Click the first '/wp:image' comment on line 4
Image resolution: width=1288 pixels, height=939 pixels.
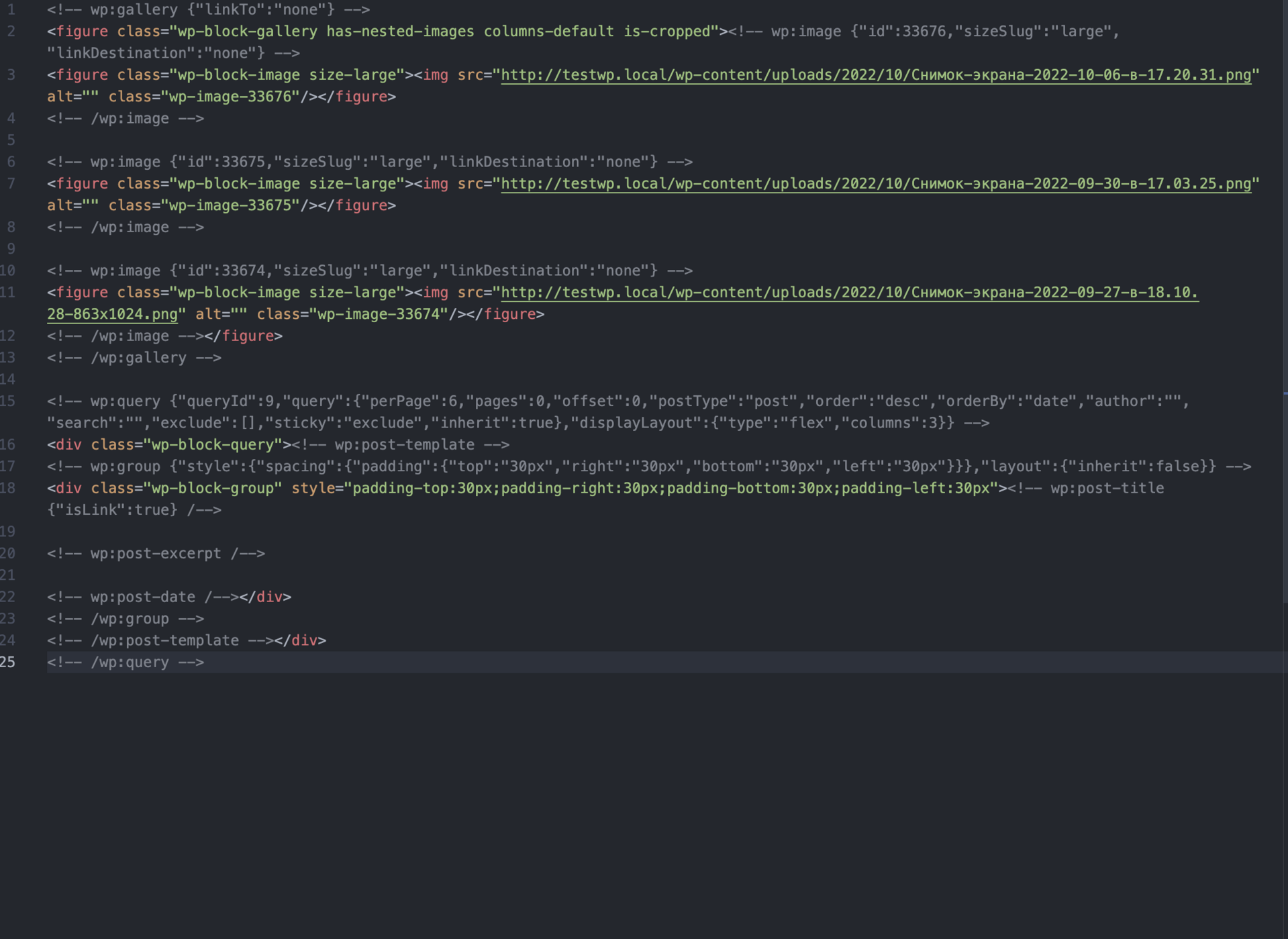pyautogui.click(x=126, y=119)
